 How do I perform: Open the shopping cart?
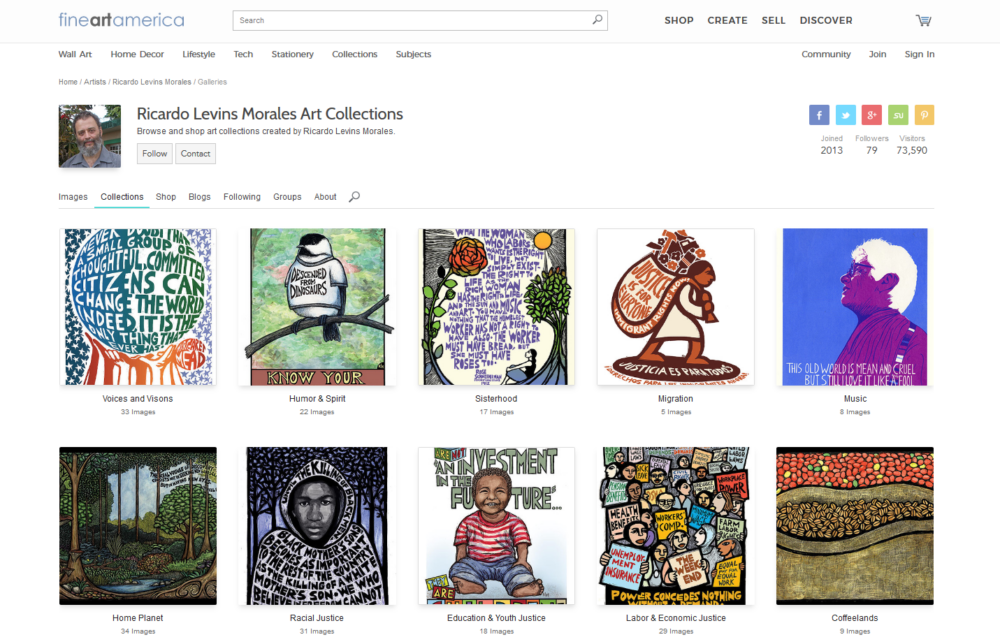923,20
